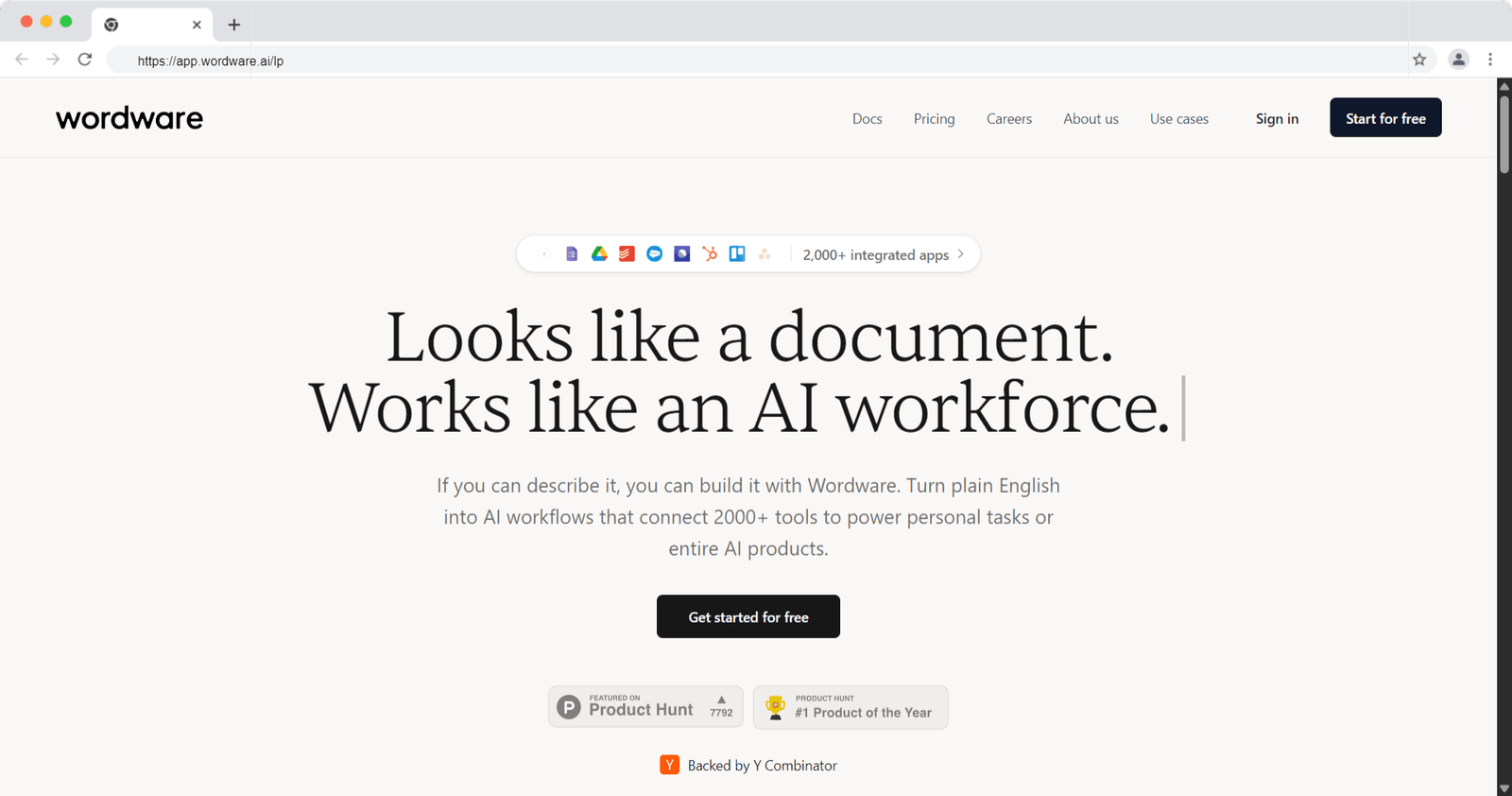The image size is (1512, 796).
Task: Click the Y Combinator logo icon
Action: [x=669, y=765]
